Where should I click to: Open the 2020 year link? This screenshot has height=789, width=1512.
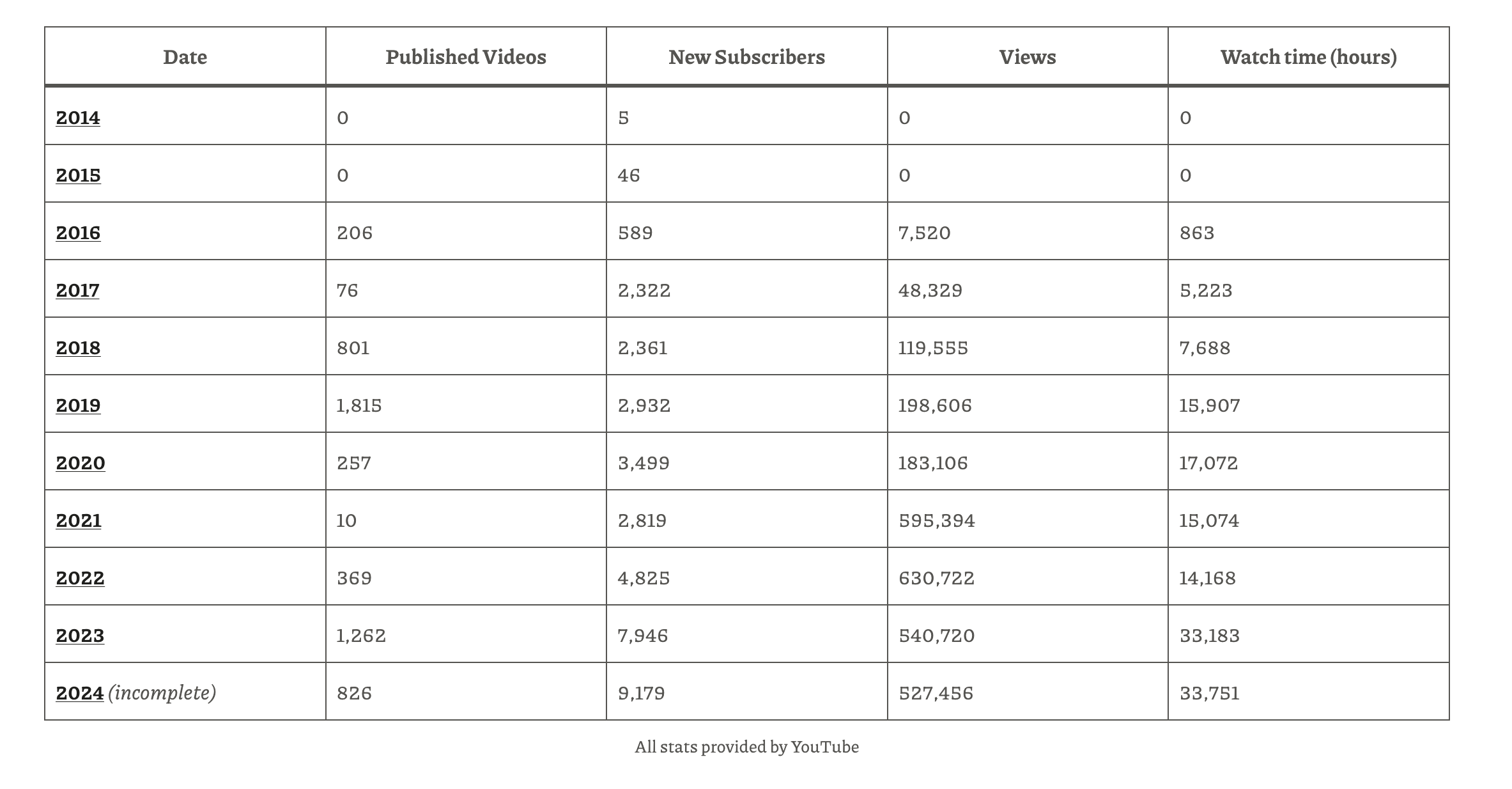tap(81, 463)
